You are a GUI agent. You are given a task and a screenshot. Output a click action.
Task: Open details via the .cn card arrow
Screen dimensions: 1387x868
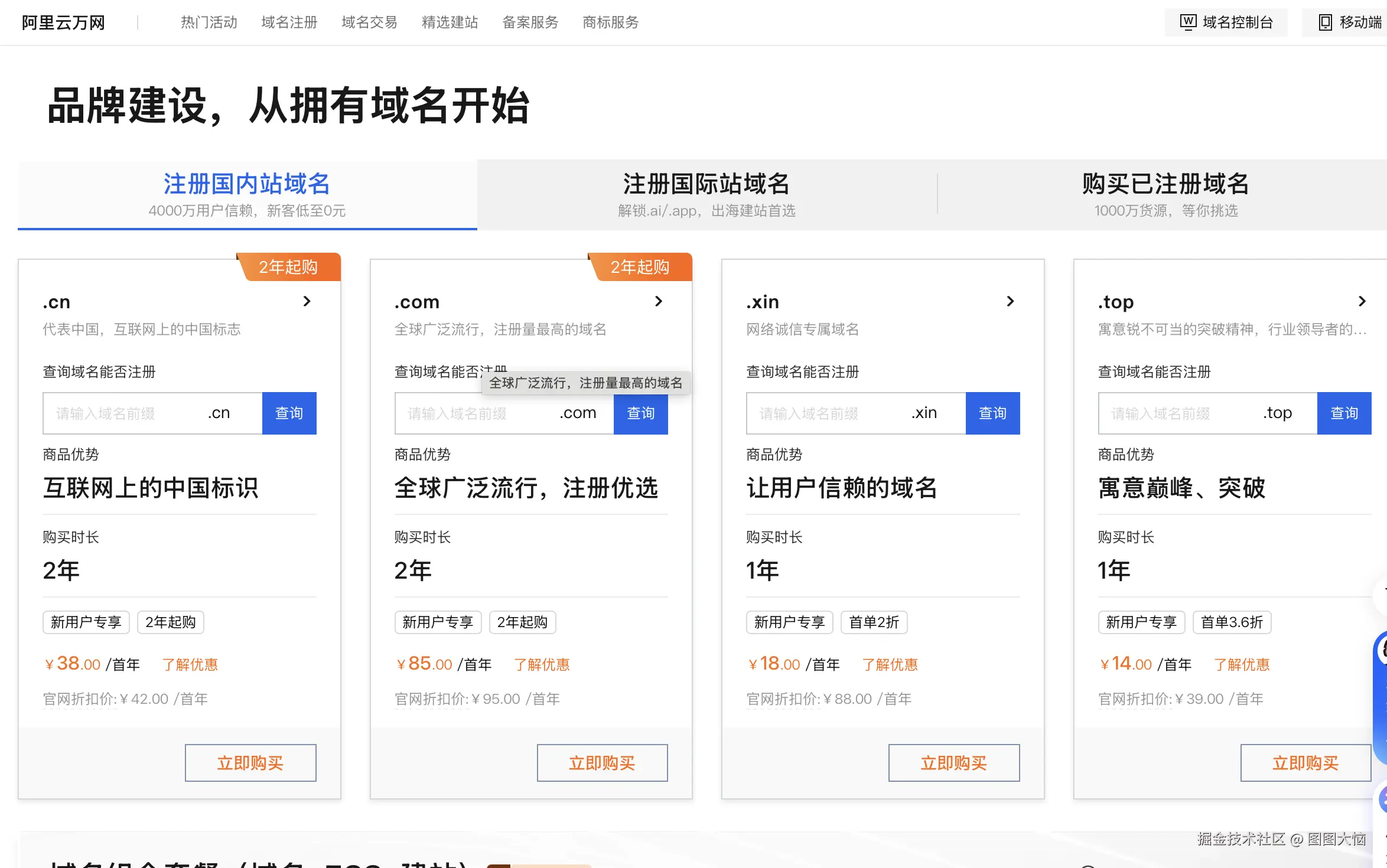click(x=307, y=301)
